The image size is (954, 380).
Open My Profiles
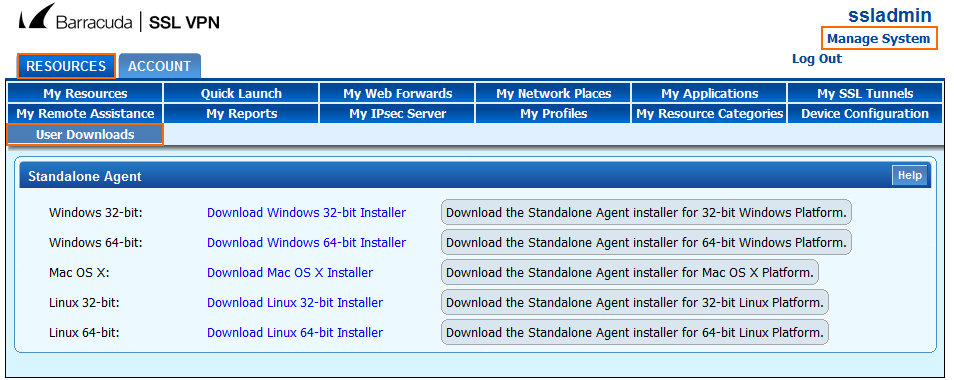click(x=554, y=114)
